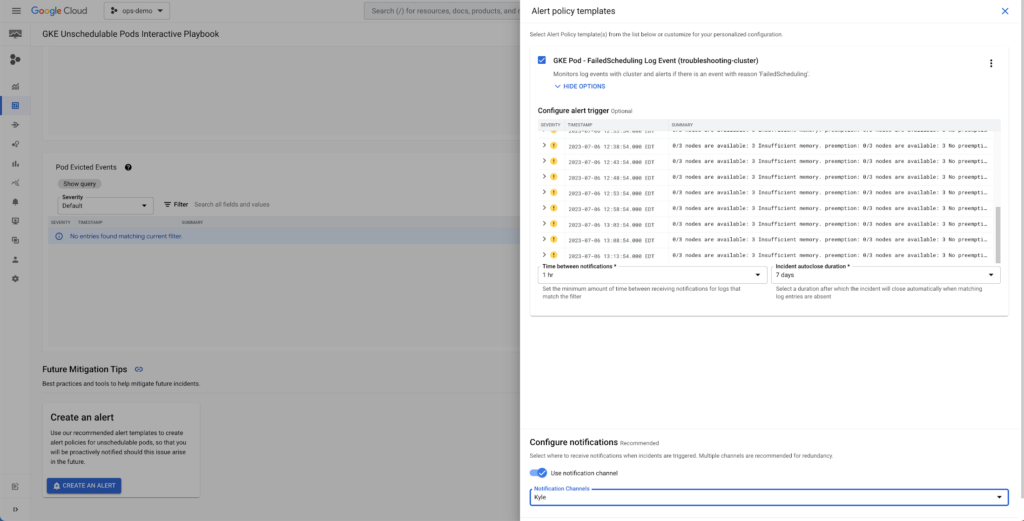
Task: Click warning severity icon on 12:53:54 log row
Action: (553, 193)
